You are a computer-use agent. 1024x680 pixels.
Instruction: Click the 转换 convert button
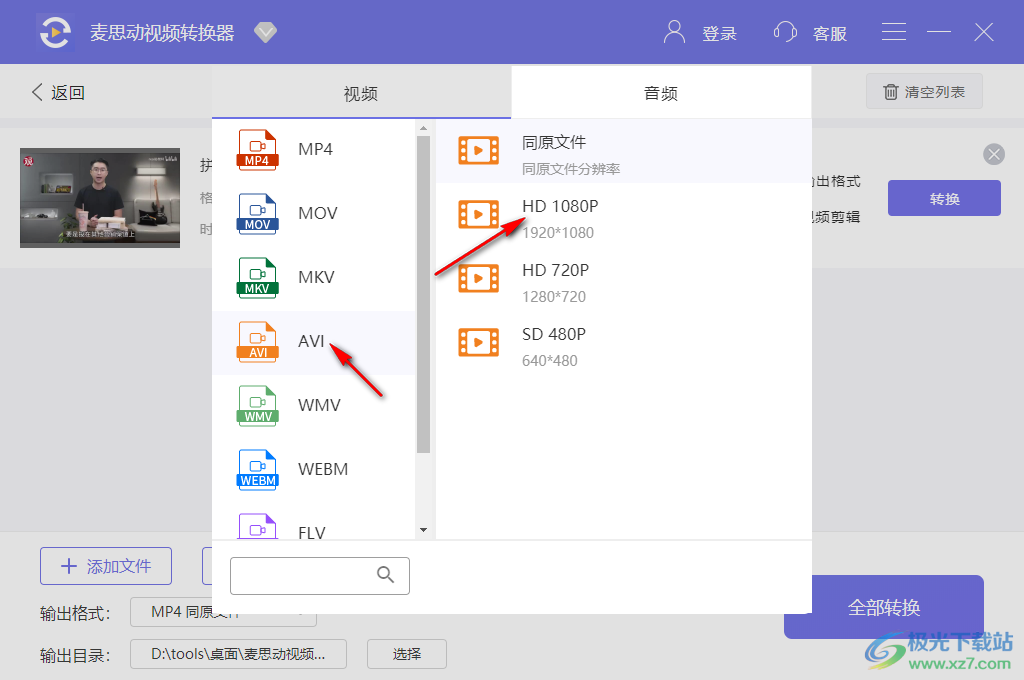click(944, 198)
